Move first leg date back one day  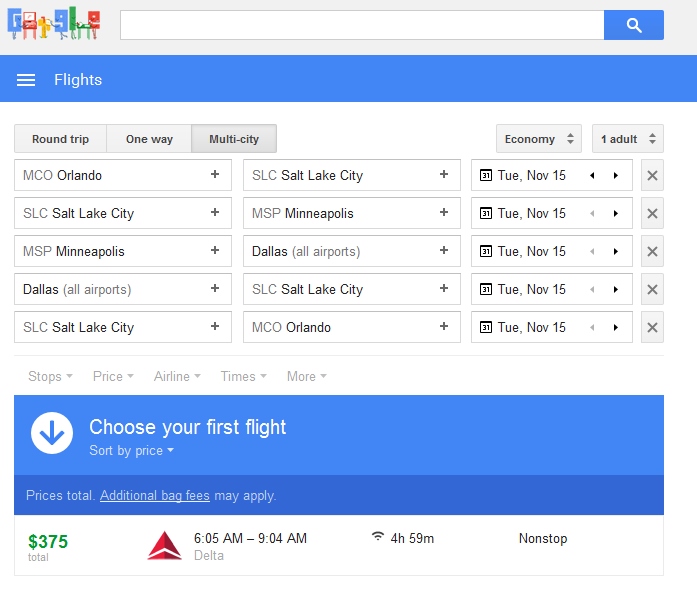tap(592, 176)
